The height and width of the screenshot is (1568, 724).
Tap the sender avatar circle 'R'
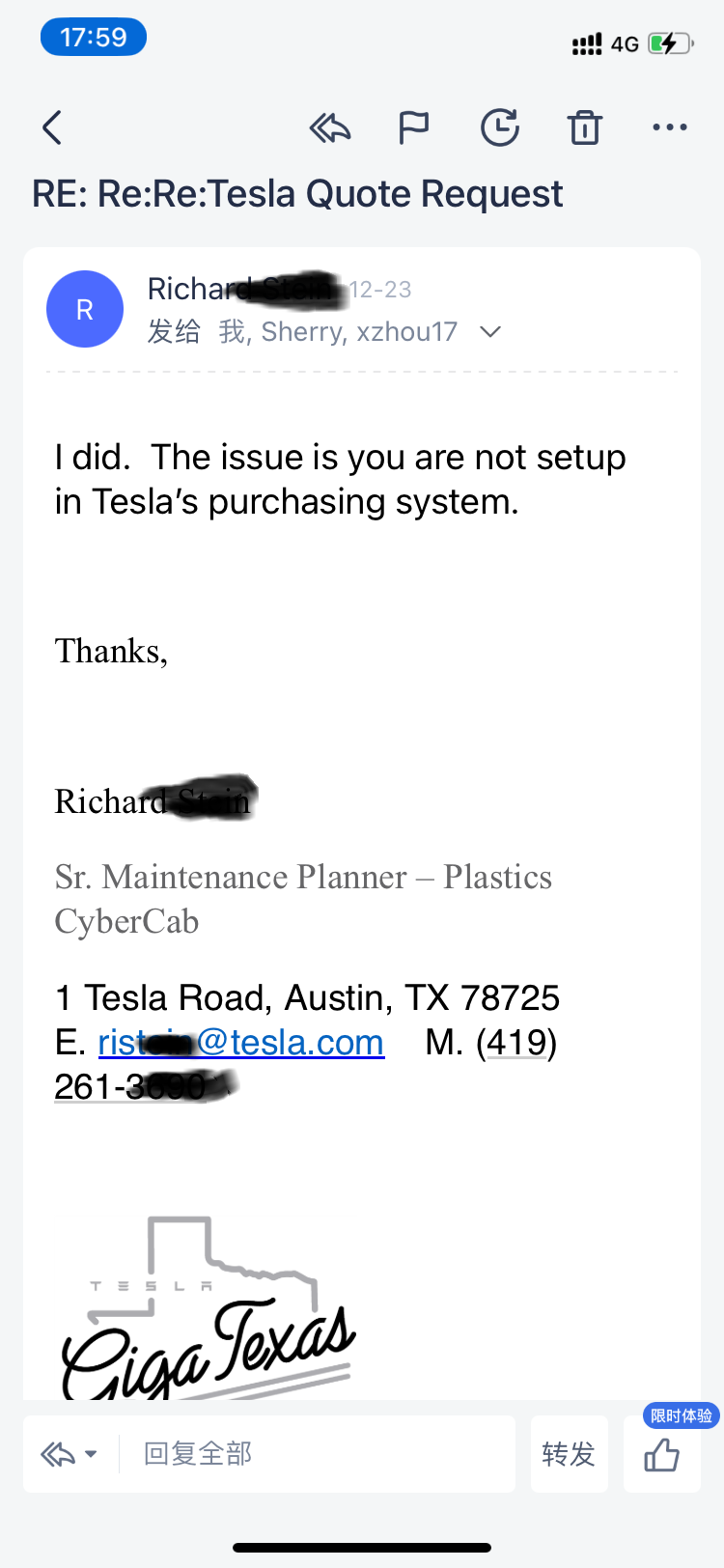pos(85,309)
